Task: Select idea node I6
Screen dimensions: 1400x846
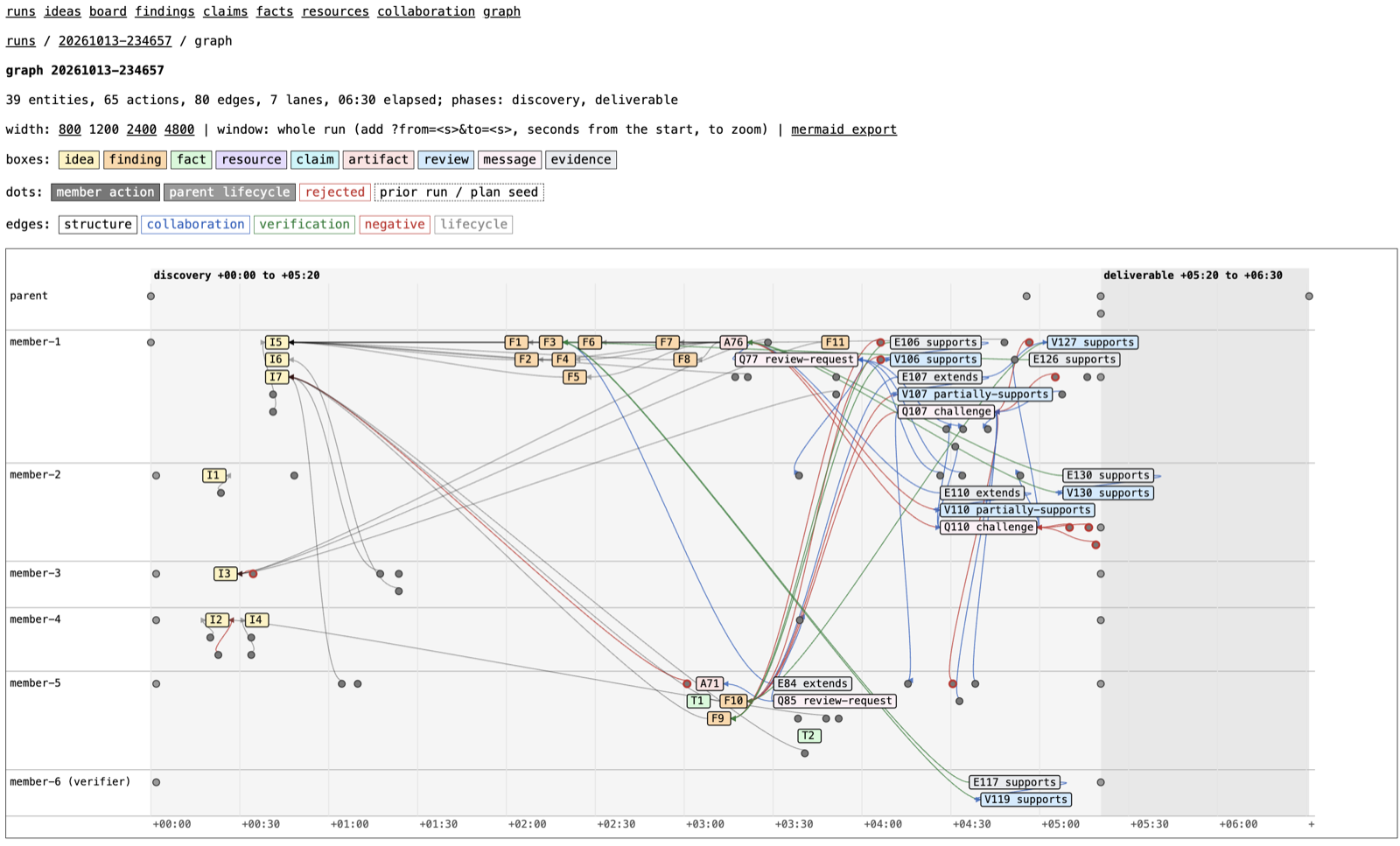Action: point(276,360)
